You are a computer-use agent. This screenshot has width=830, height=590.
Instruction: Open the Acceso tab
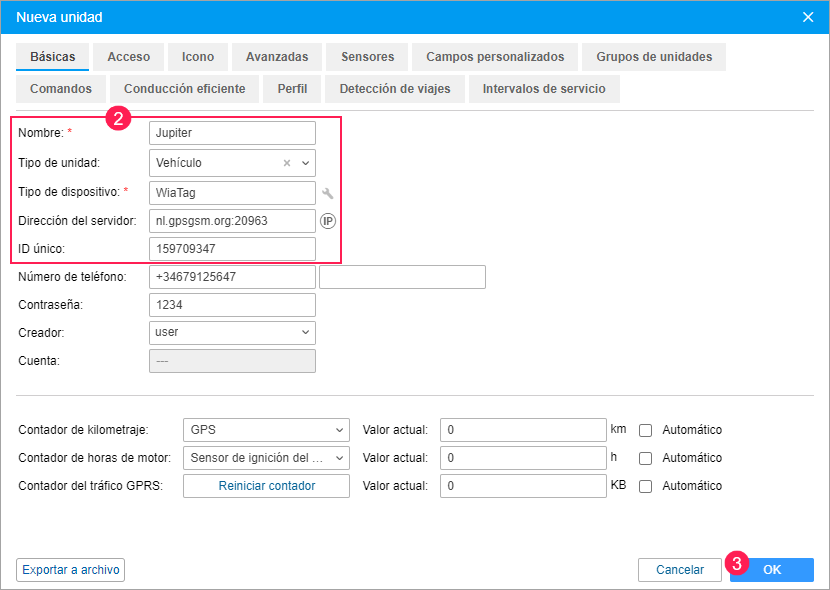pyautogui.click(x=129, y=57)
